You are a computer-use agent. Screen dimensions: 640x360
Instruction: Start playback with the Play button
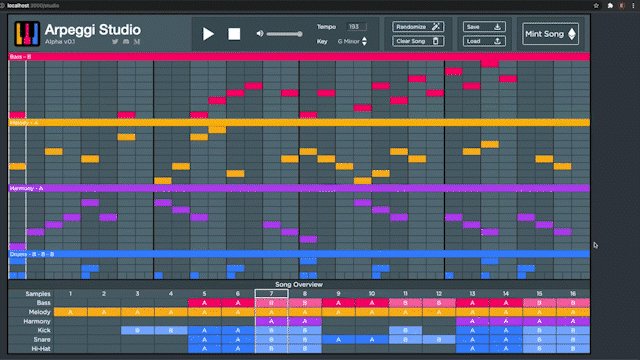208,34
